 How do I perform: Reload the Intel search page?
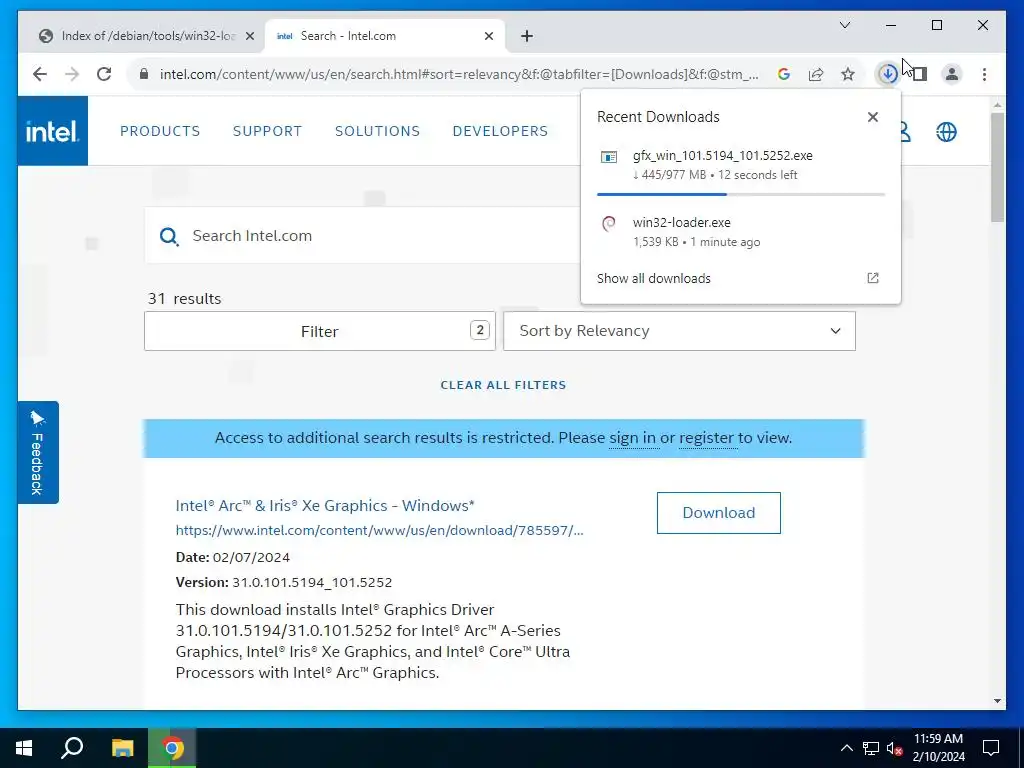pyautogui.click(x=104, y=74)
